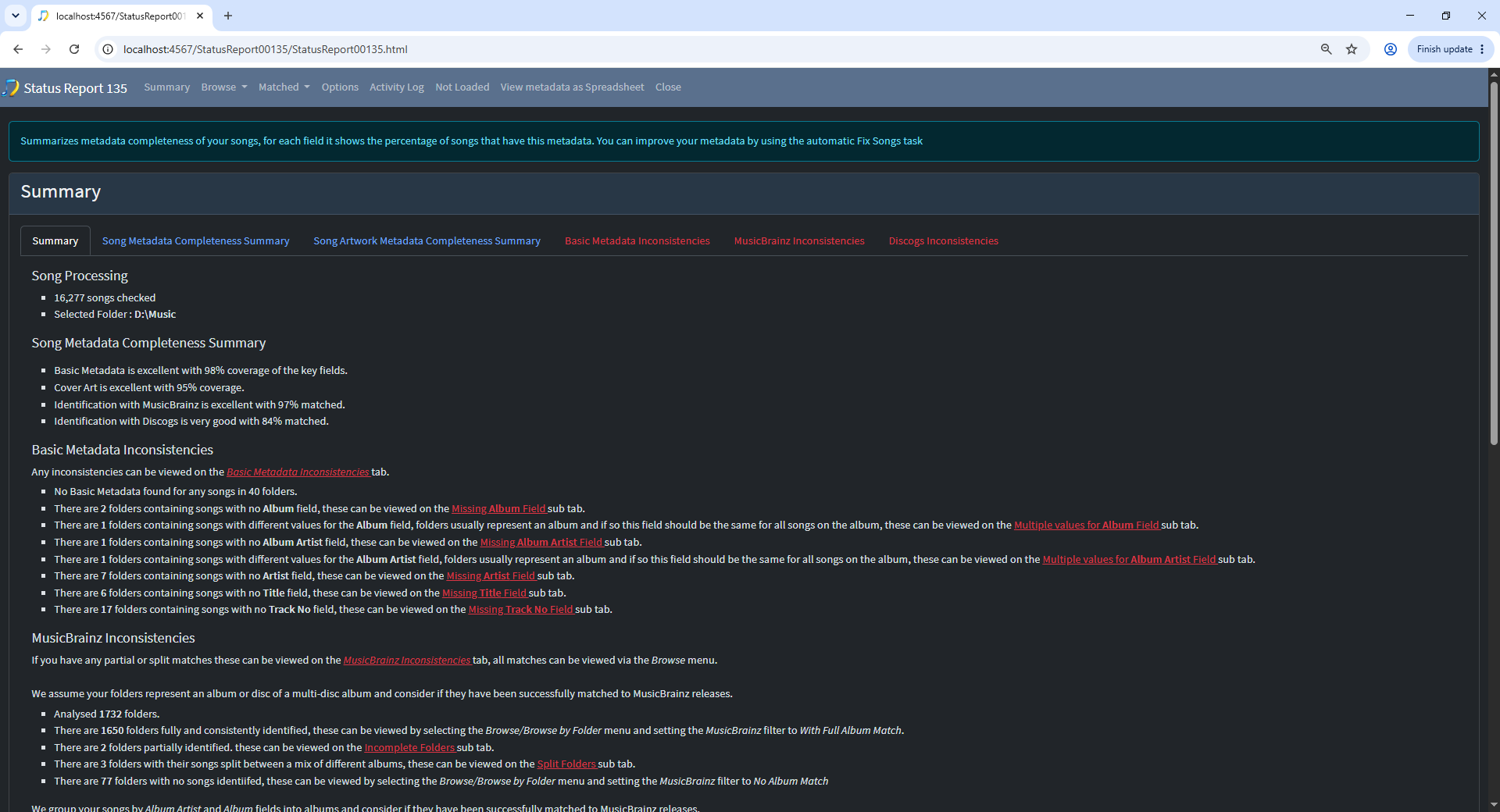Open the Split Folders link
This screenshot has height=812, width=1500.
pyautogui.click(x=566, y=764)
